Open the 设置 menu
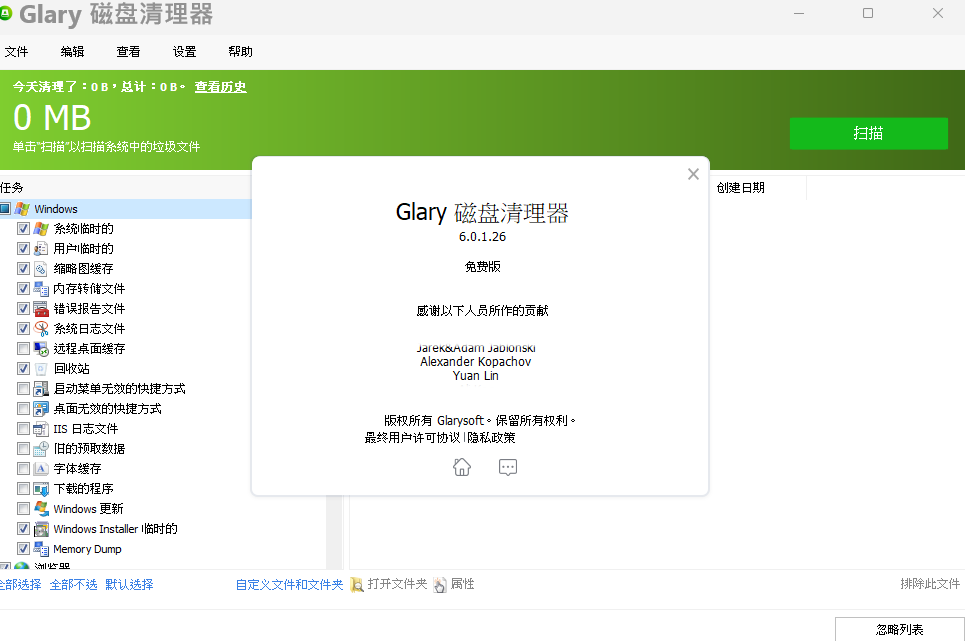The width and height of the screenshot is (965, 641). 185,52
